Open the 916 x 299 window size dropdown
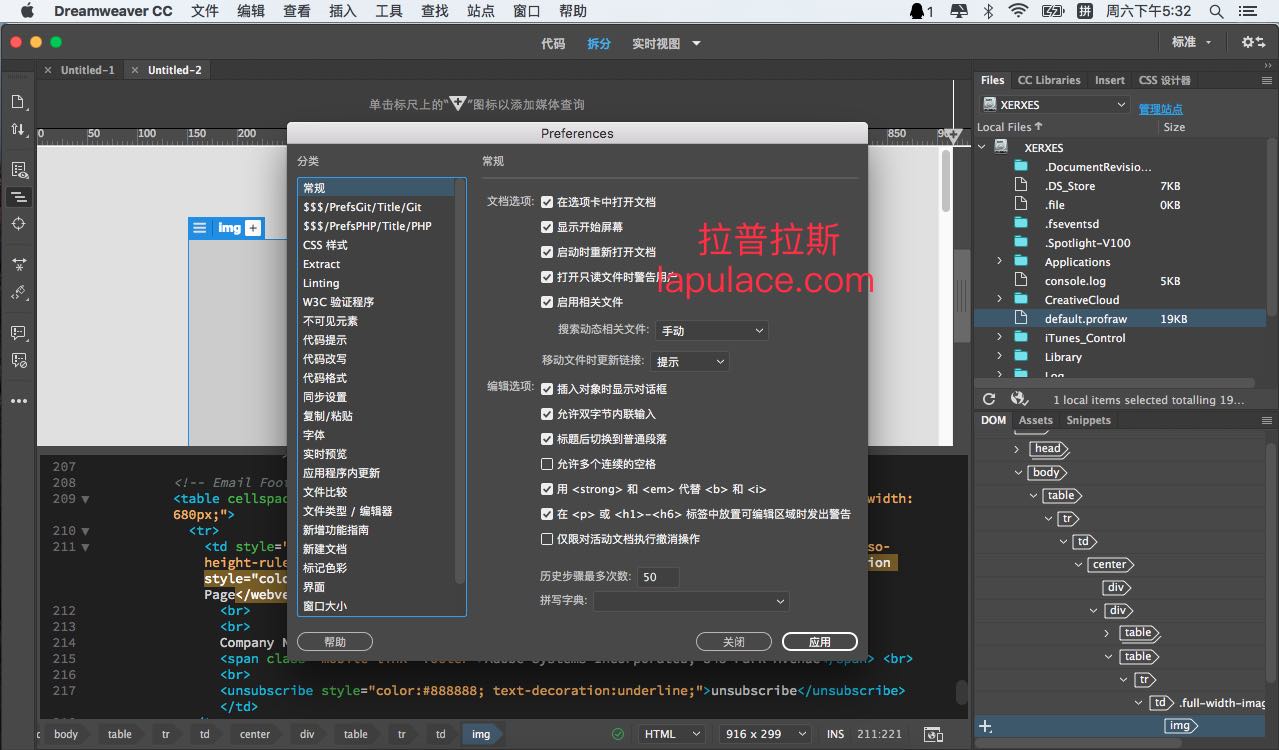 pos(767,734)
